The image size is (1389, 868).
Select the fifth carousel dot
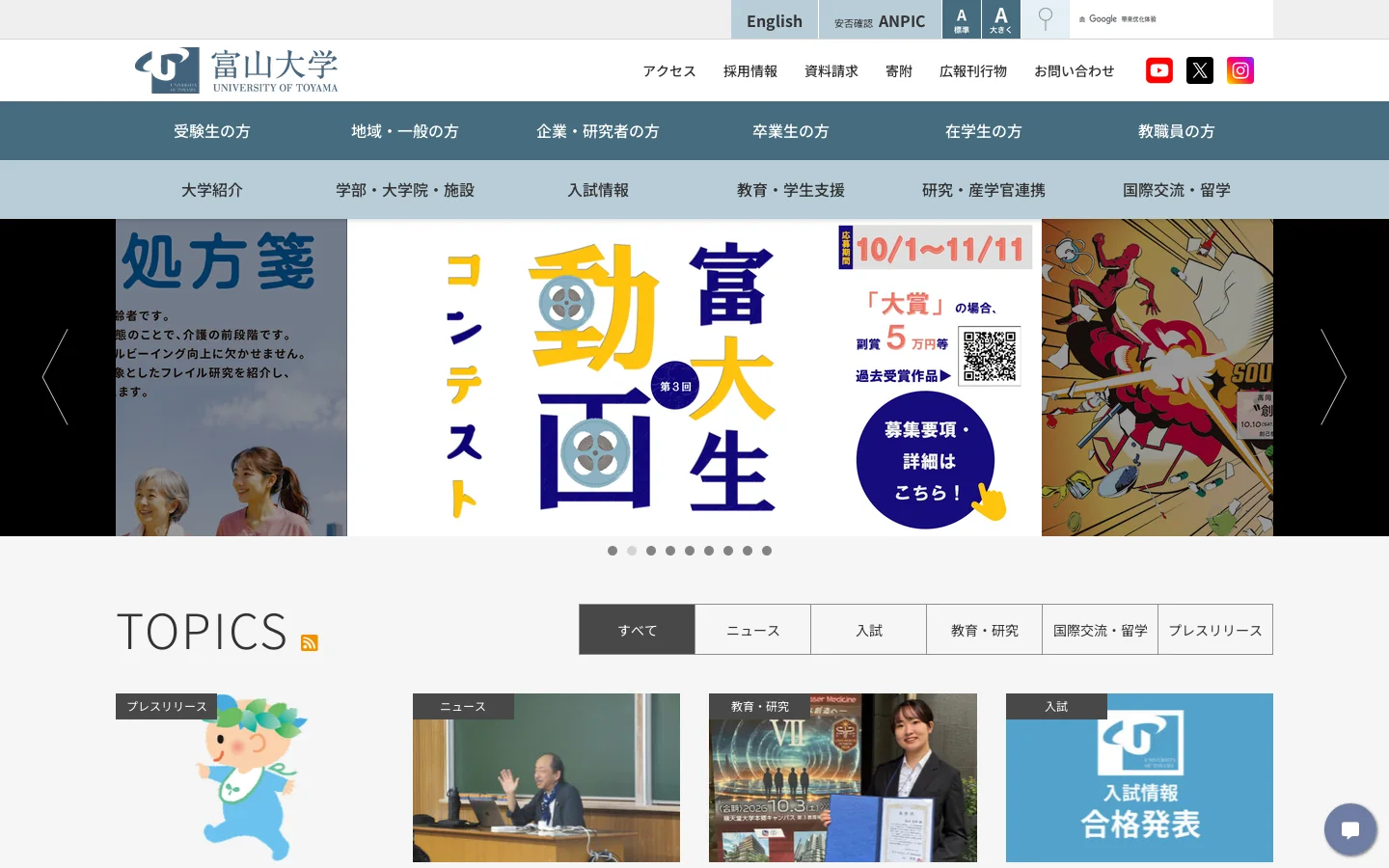690,551
